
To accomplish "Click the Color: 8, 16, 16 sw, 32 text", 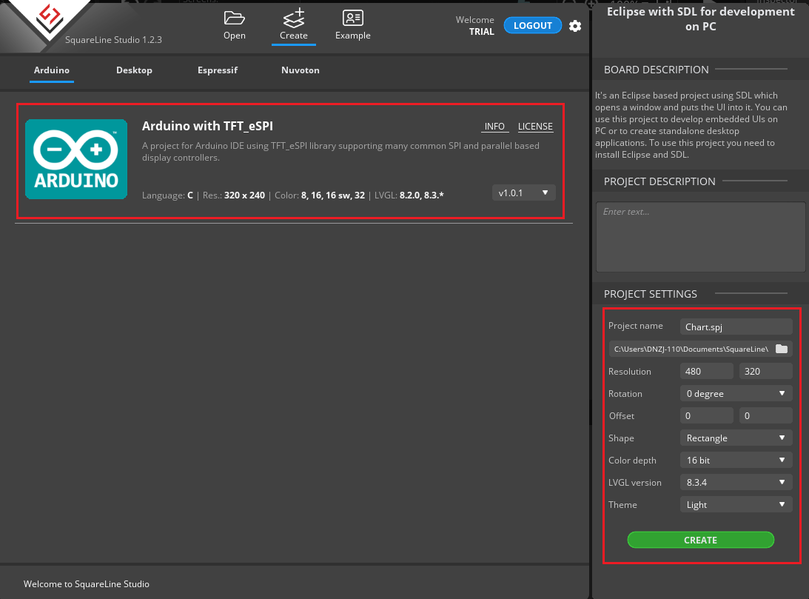I will [319, 196].
